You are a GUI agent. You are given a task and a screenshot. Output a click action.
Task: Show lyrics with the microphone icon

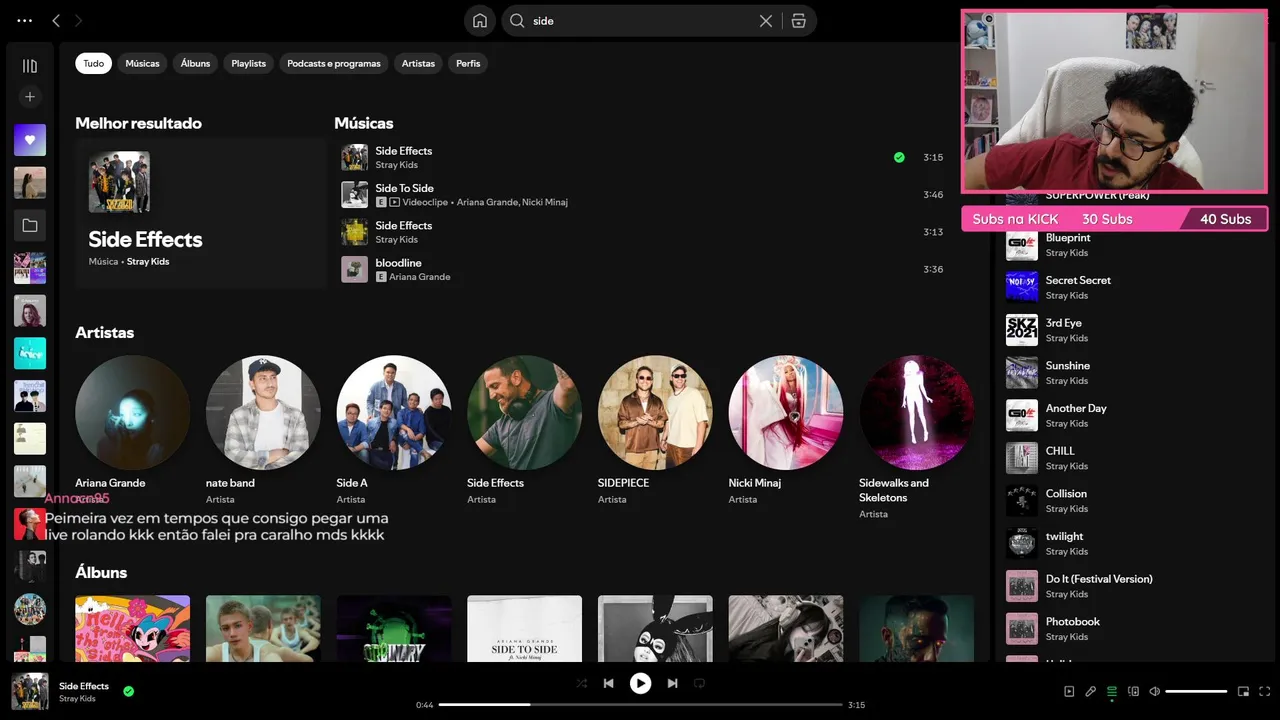coord(1091,691)
